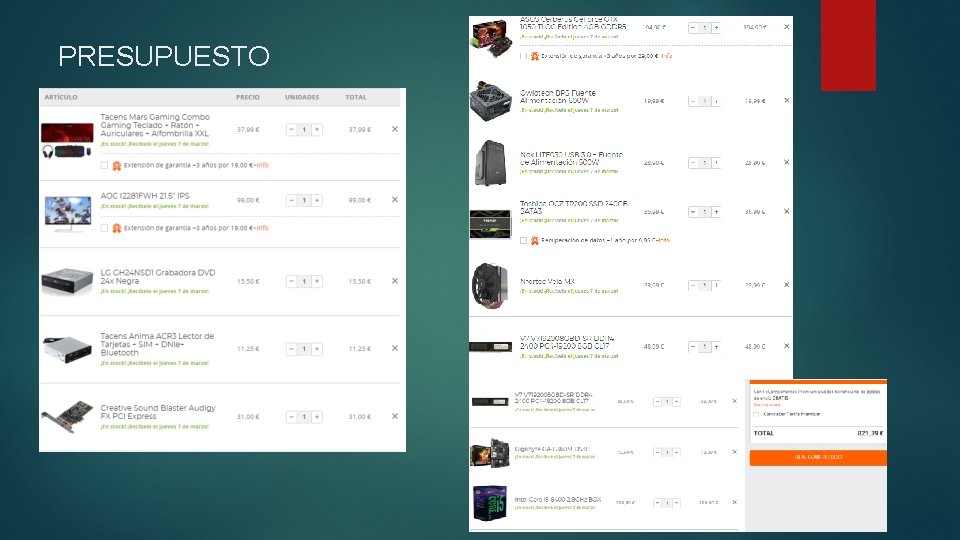
Task: Enable warranty extension for Tacens Mars Combo
Action: click(104, 165)
